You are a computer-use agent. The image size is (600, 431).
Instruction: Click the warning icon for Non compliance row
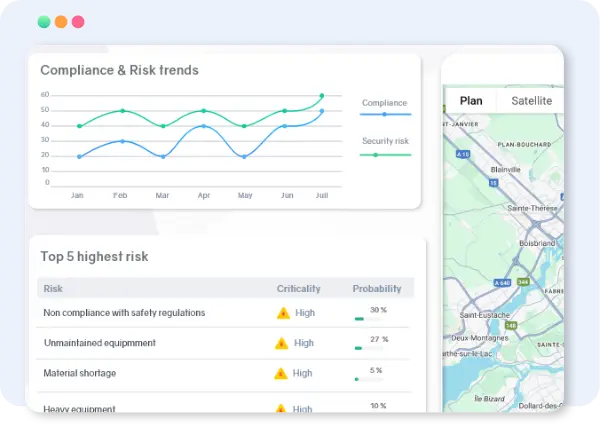pyautogui.click(x=282, y=313)
